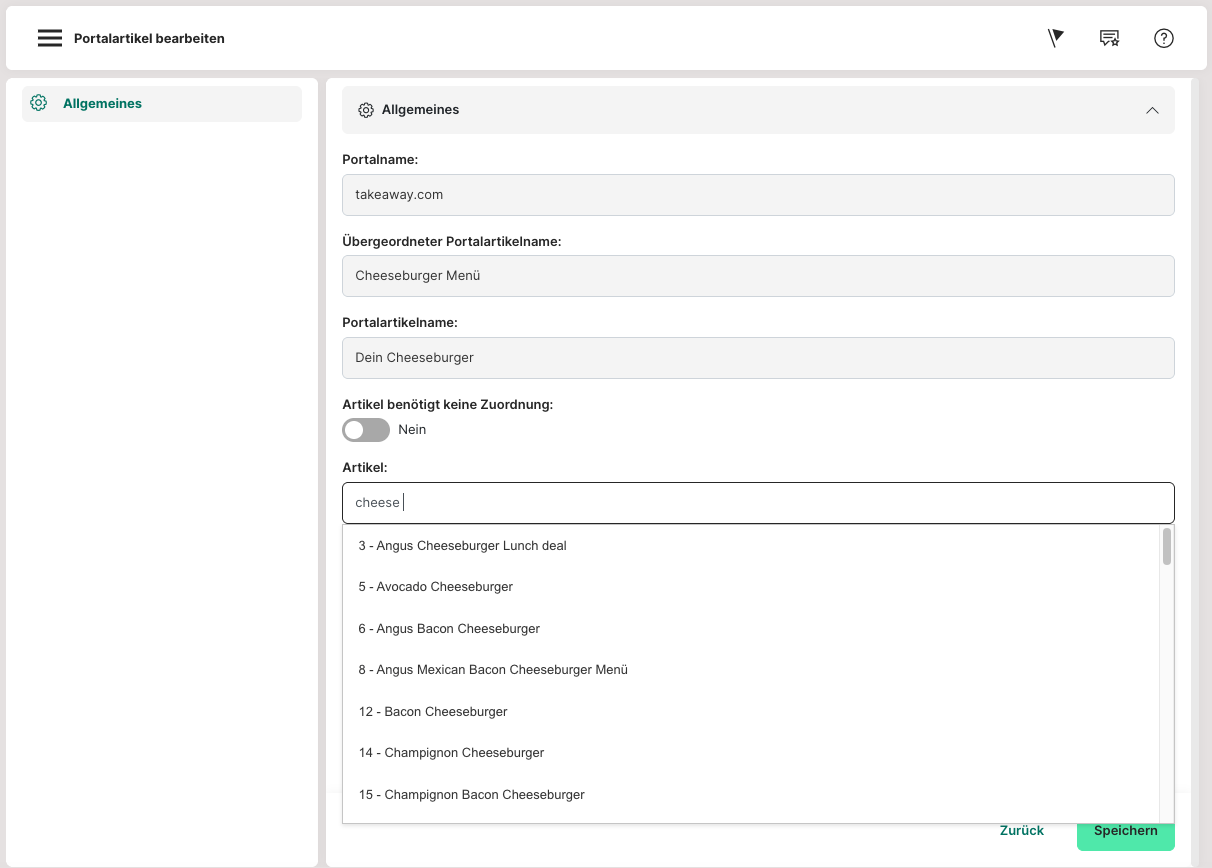Select '8 - Angus Mexican Bacon Cheeseburger Menü'
This screenshot has height=868, width=1212.
pyautogui.click(x=493, y=670)
